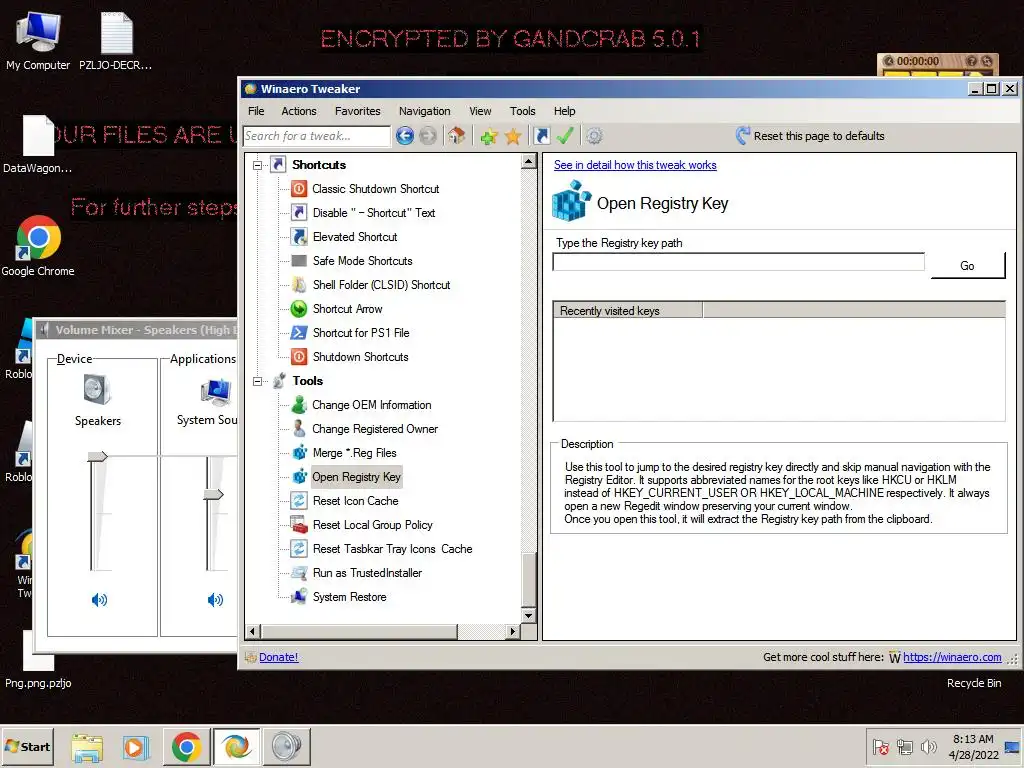
Task: Open the Favorites menu
Action: point(357,111)
